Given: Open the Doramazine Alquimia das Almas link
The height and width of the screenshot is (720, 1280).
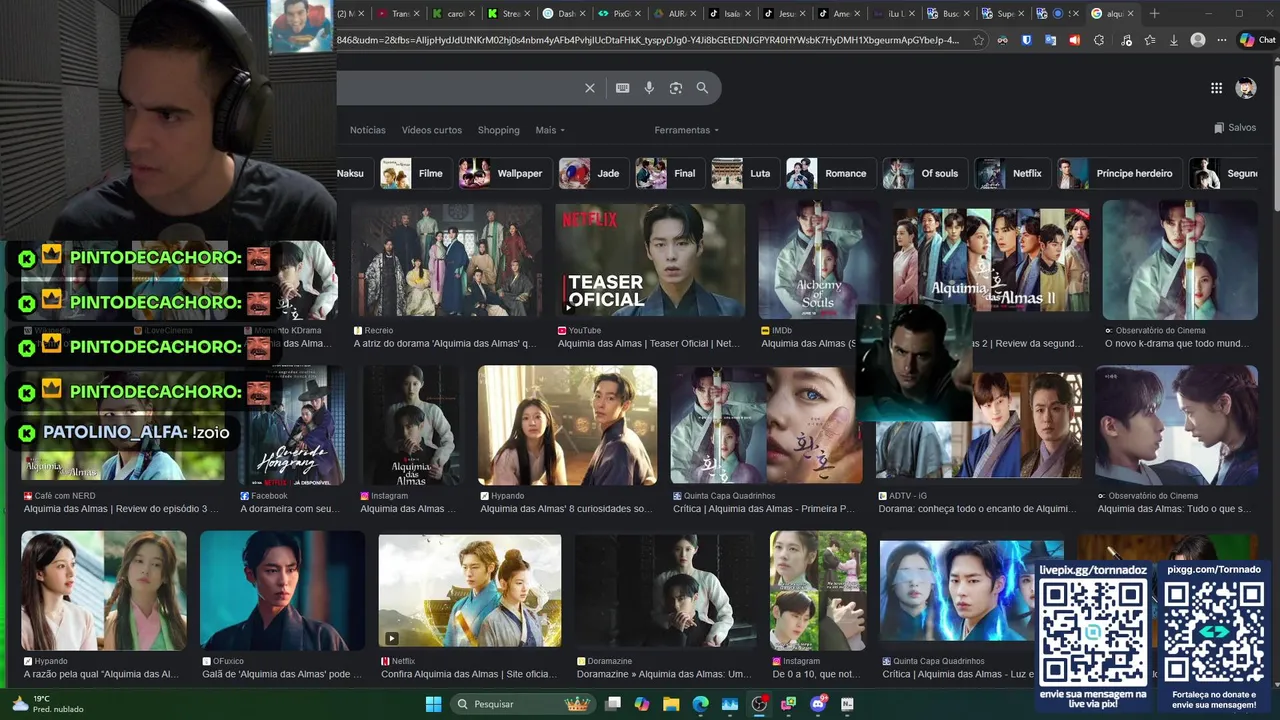Looking at the screenshot, I should [x=664, y=674].
